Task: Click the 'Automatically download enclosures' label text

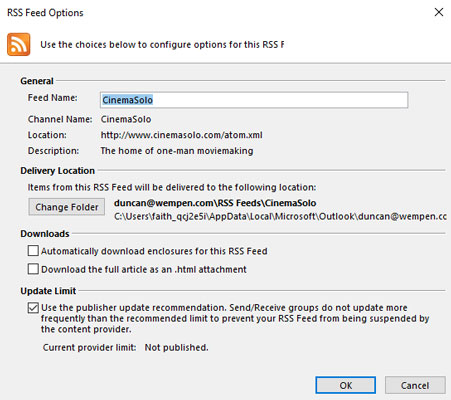Action: (x=154, y=251)
